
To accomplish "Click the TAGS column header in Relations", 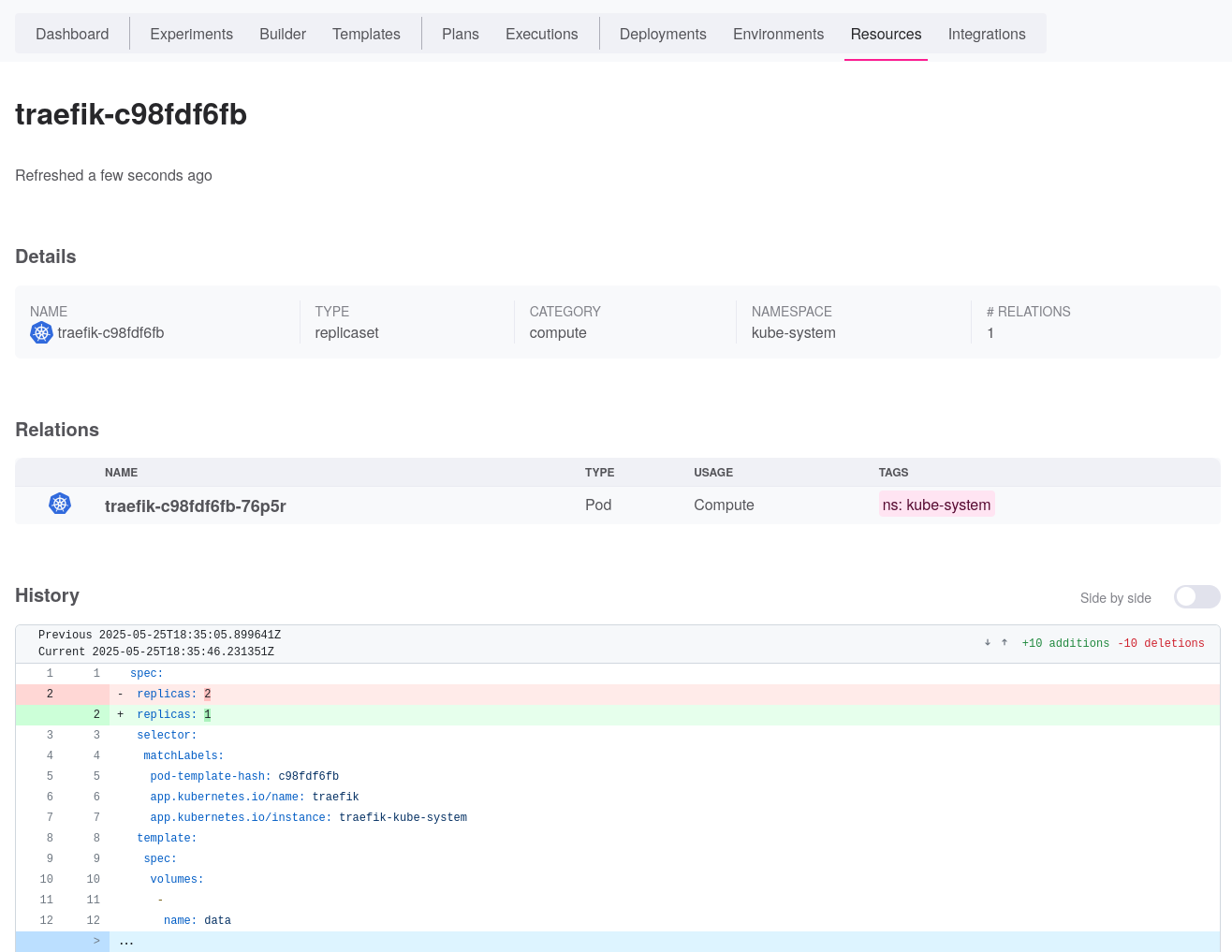I will [894, 473].
